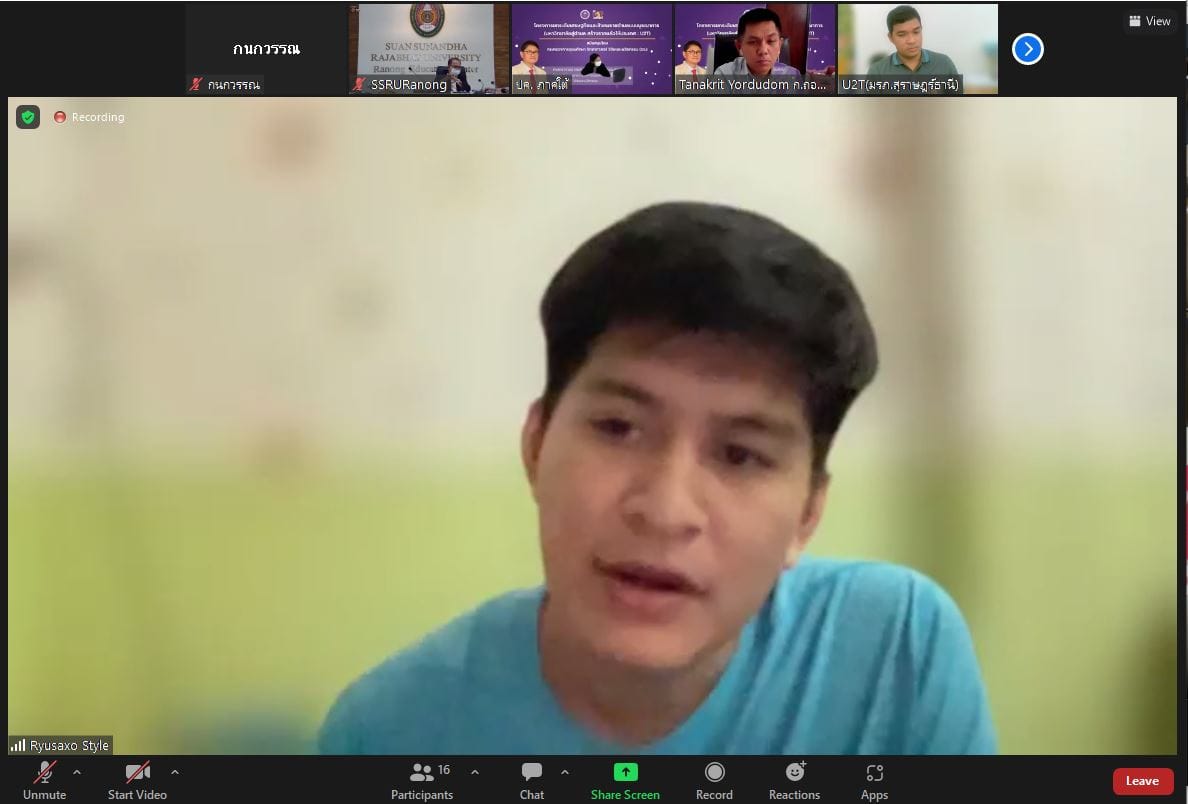Expand the arrow next to Participants
1188x804 pixels.
pyautogui.click(x=475, y=772)
